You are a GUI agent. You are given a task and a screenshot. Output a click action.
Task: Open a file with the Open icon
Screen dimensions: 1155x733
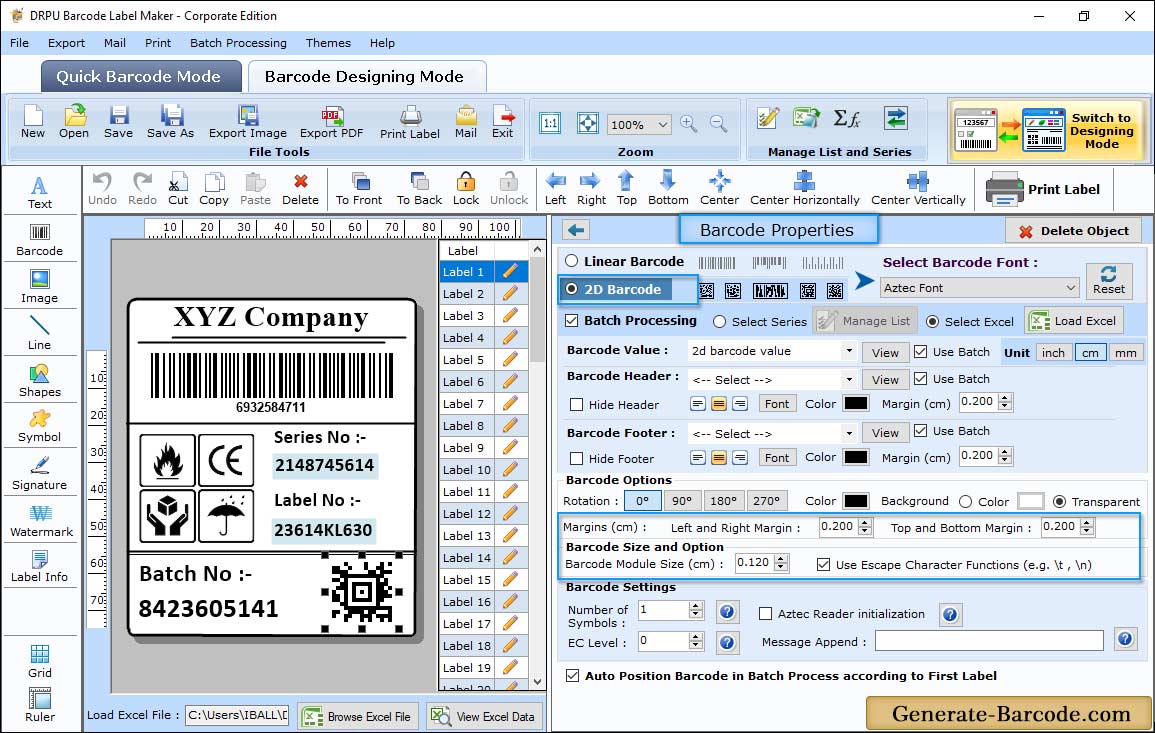pos(74,122)
